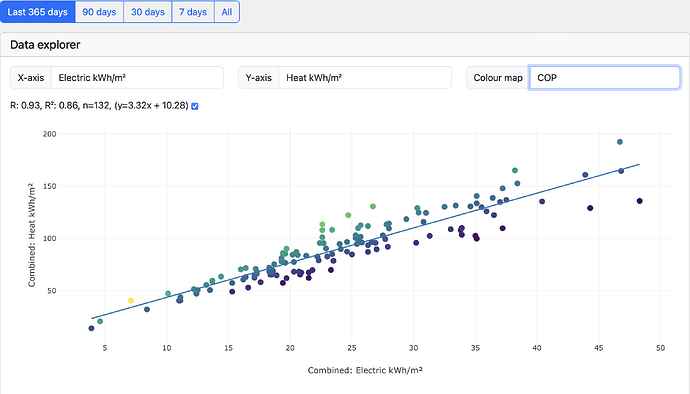The width and height of the screenshot is (690, 394).
Task: Click the dark purple point at far right
Action: pos(639,201)
